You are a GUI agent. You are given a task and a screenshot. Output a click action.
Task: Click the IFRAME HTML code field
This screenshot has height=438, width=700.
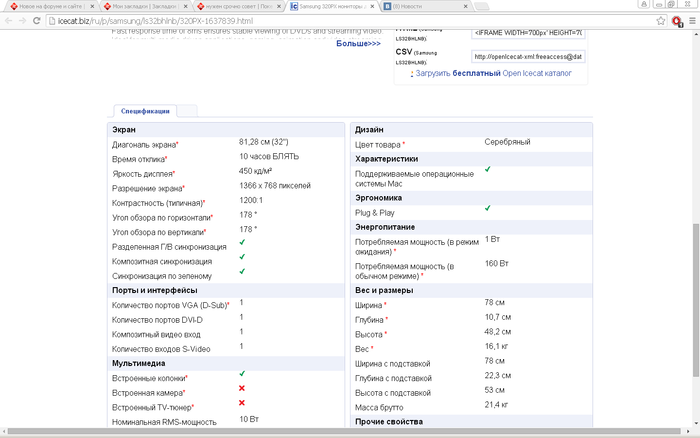tap(528, 33)
